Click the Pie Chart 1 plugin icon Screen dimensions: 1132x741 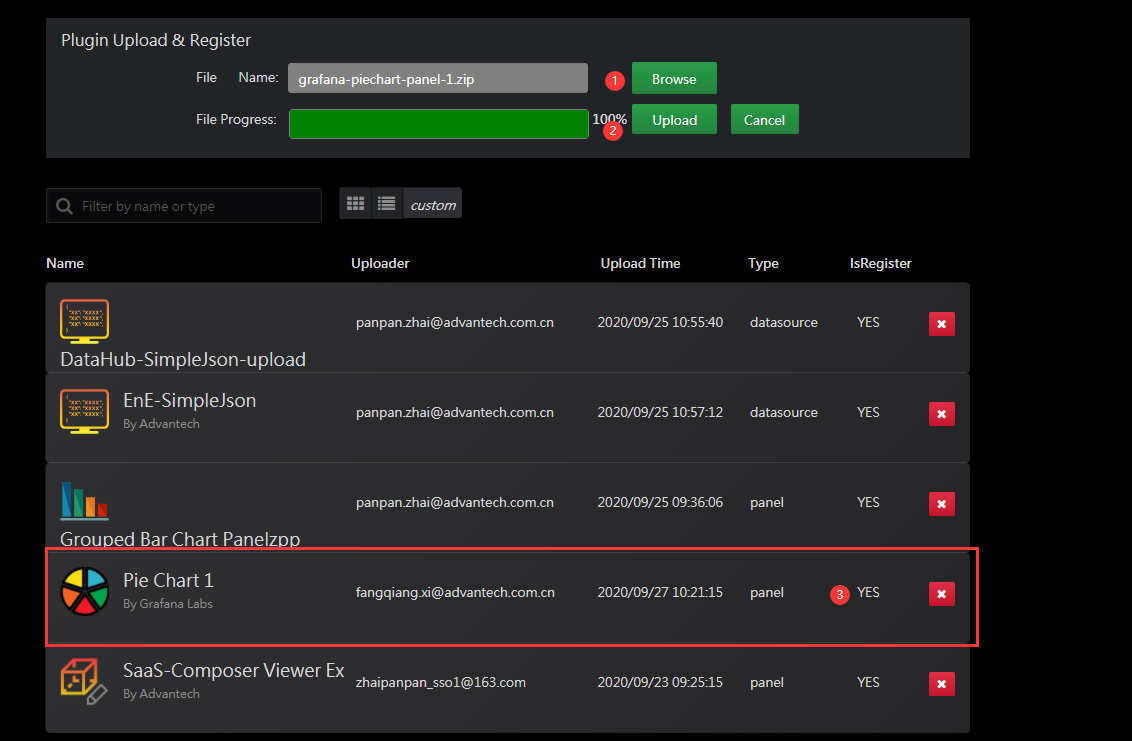pyautogui.click(x=84, y=592)
